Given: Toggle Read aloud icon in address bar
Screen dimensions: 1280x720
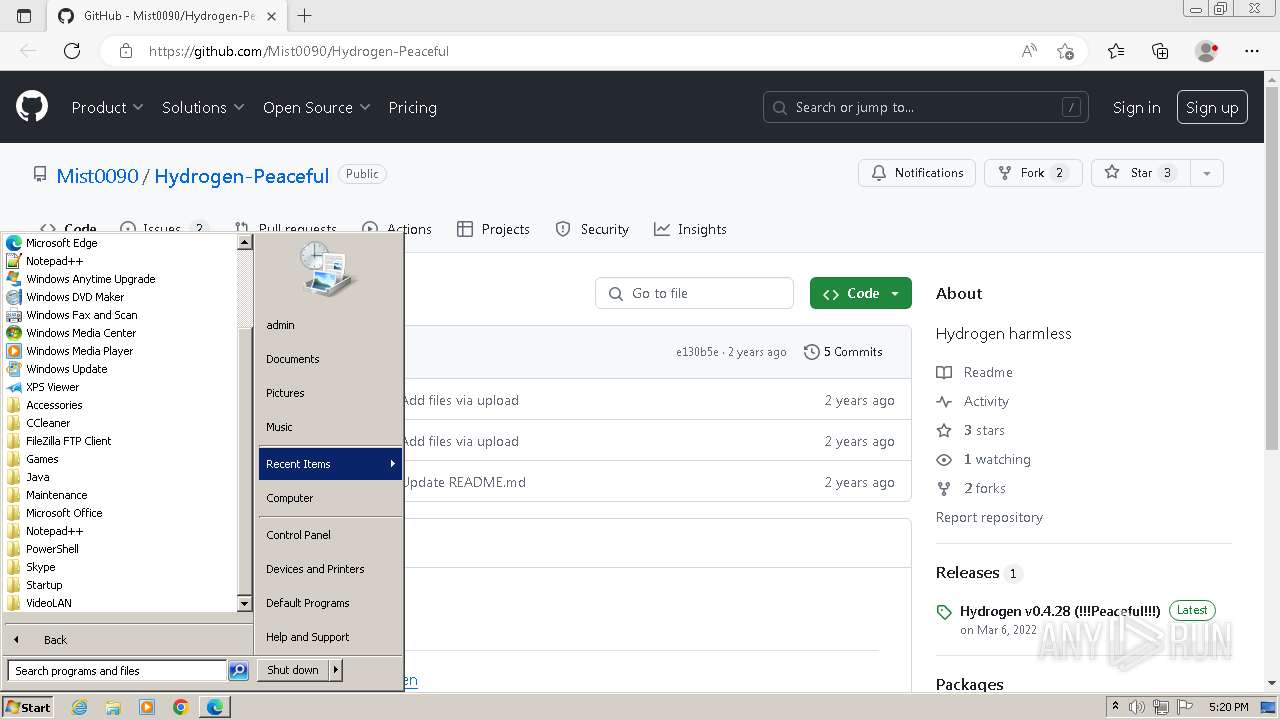Looking at the screenshot, I should (1029, 51).
